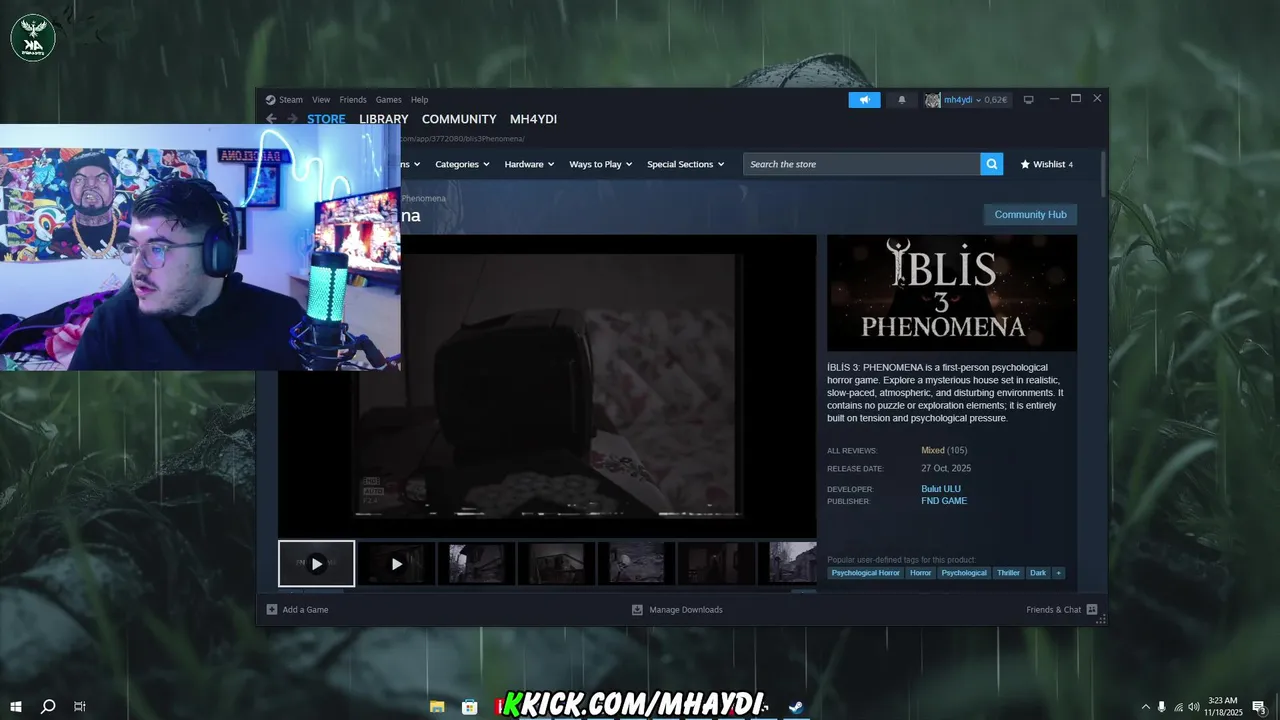Click the IBLIS 3 Phenomena header image
The image size is (1280, 720).
(952, 293)
